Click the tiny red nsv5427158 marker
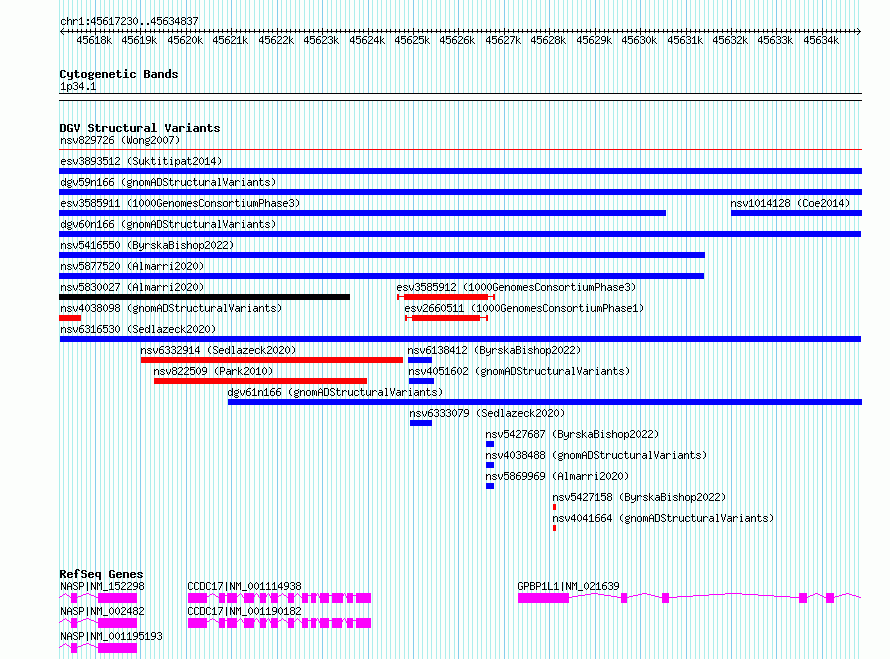 point(555,507)
